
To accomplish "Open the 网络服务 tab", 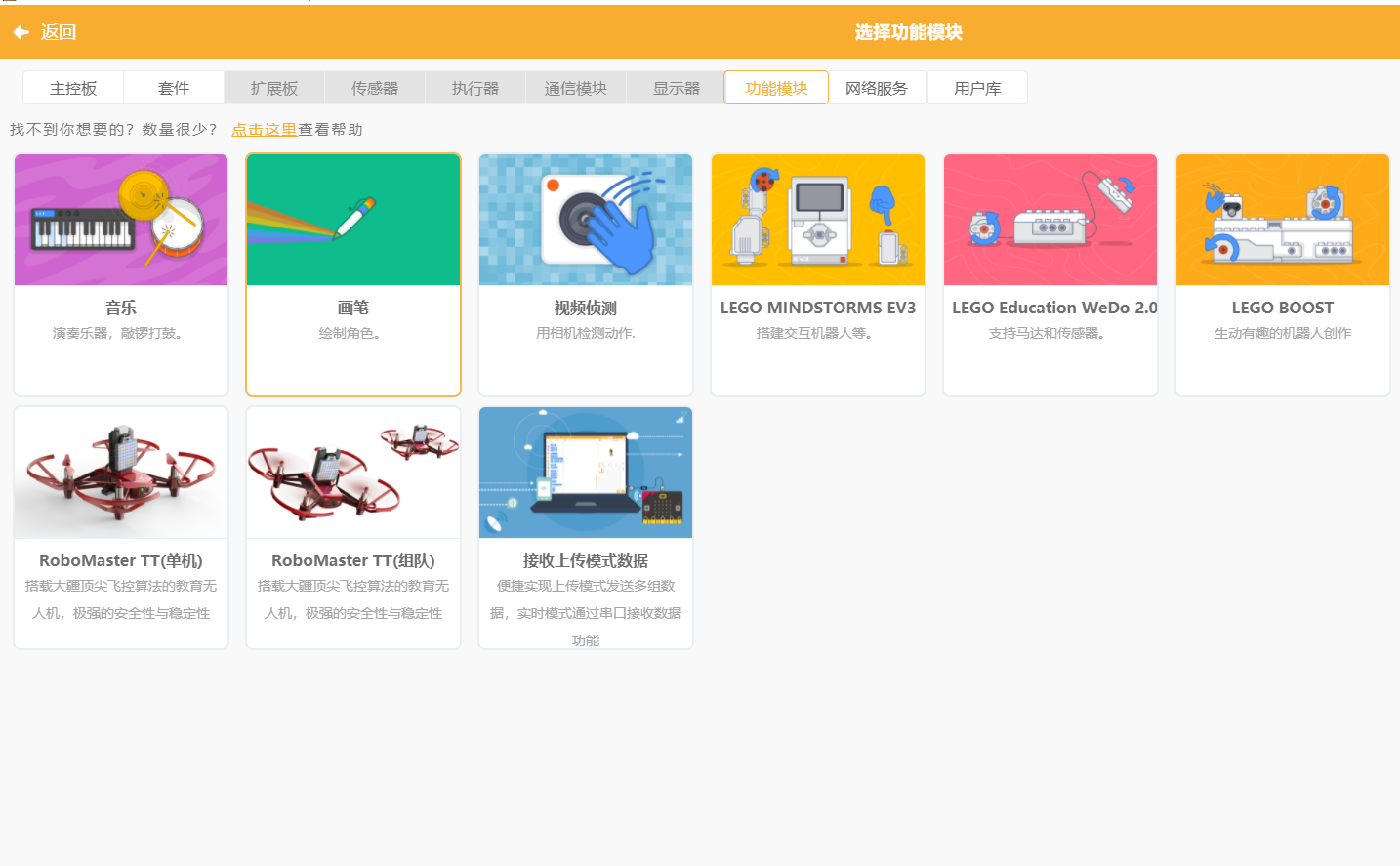I will [x=877, y=88].
